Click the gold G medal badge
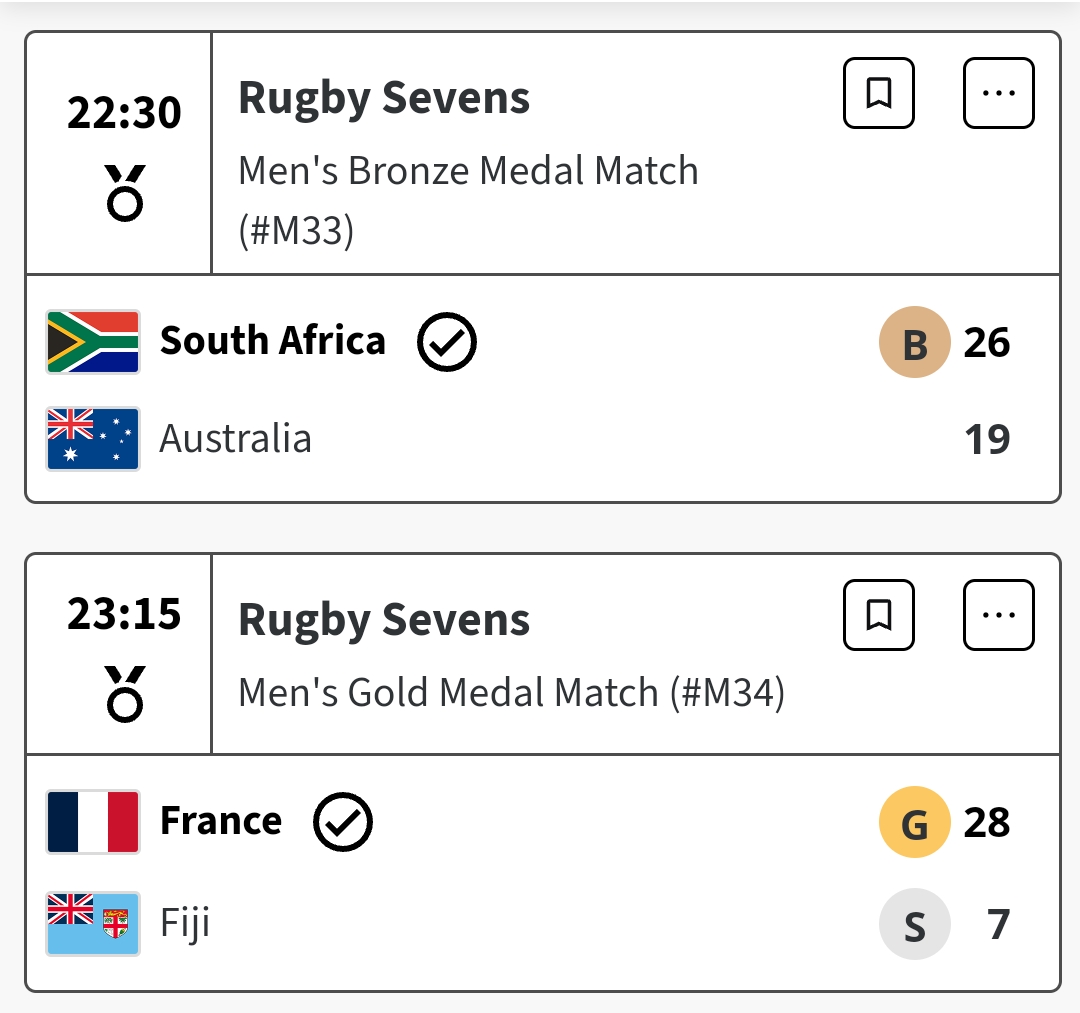 914,823
